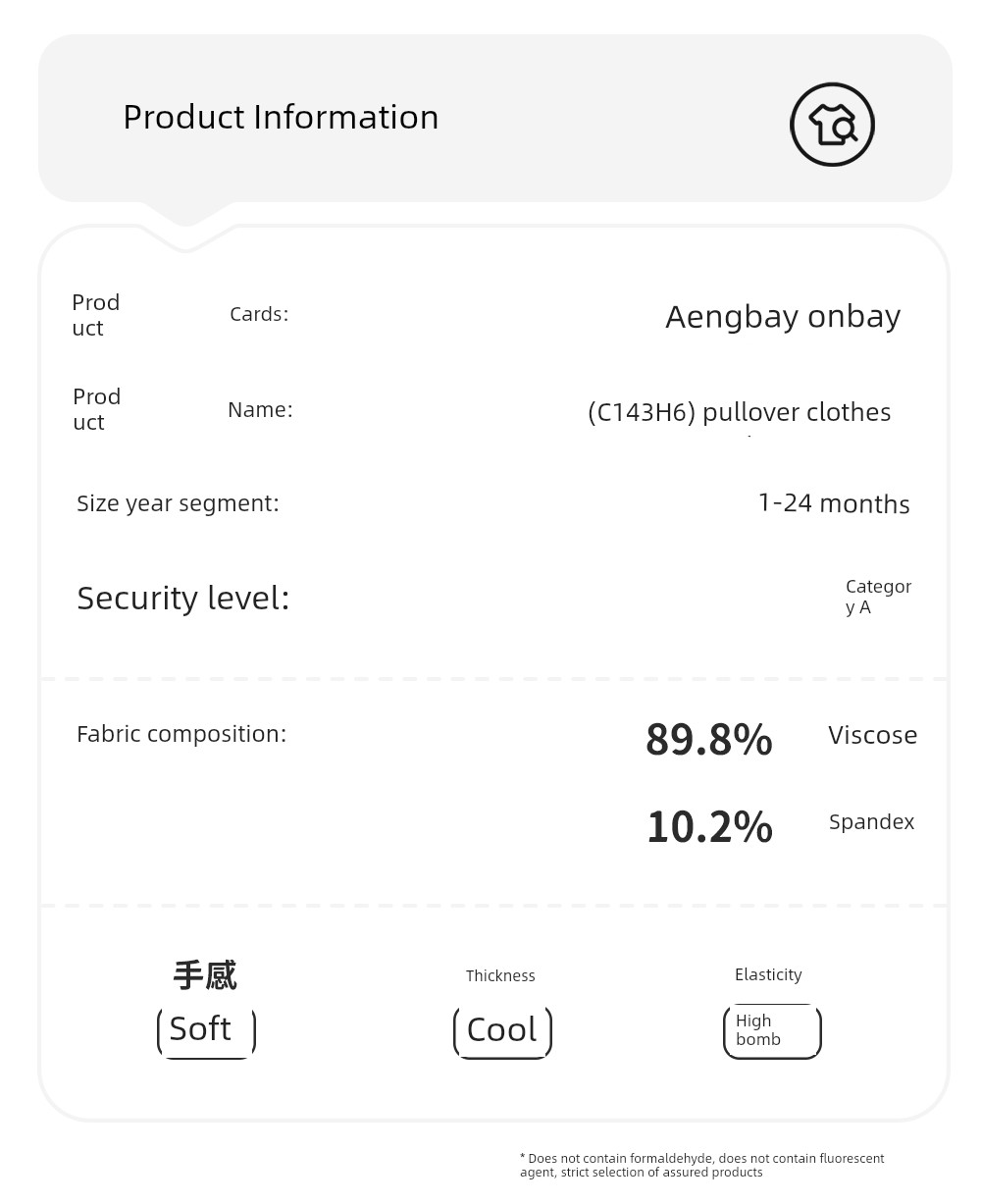
Task: Click the Security level label
Action: click(183, 598)
